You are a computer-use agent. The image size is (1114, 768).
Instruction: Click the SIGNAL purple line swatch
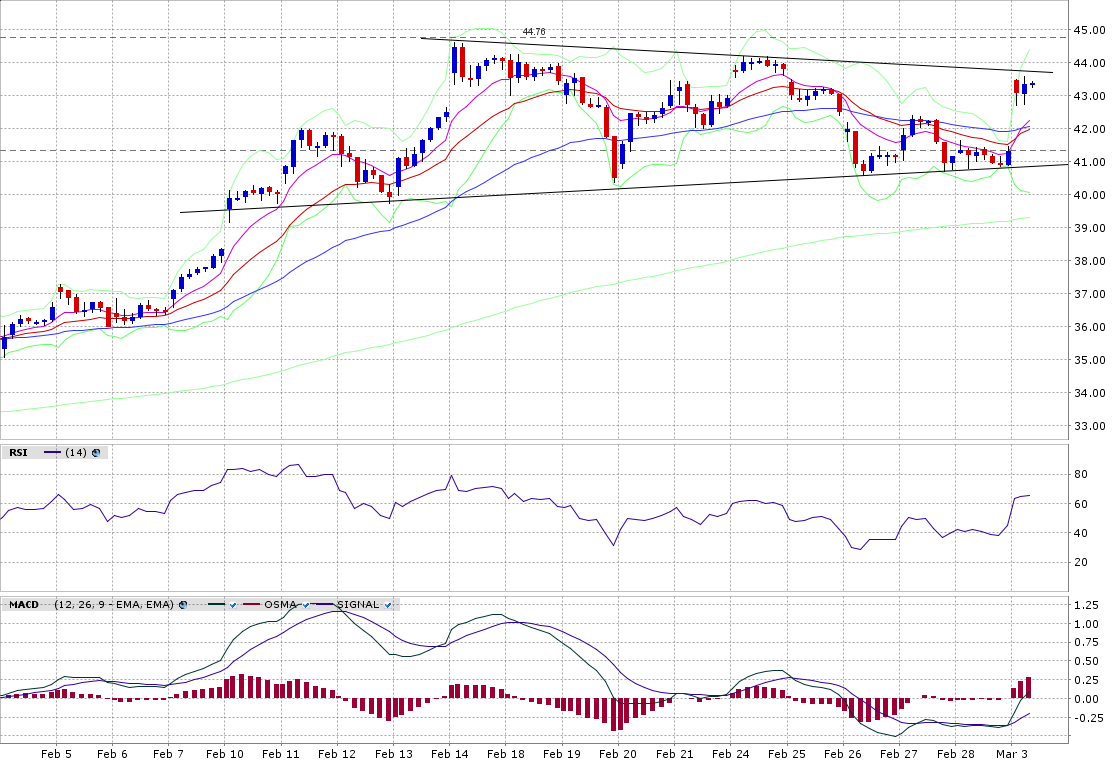tap(325, 605)
